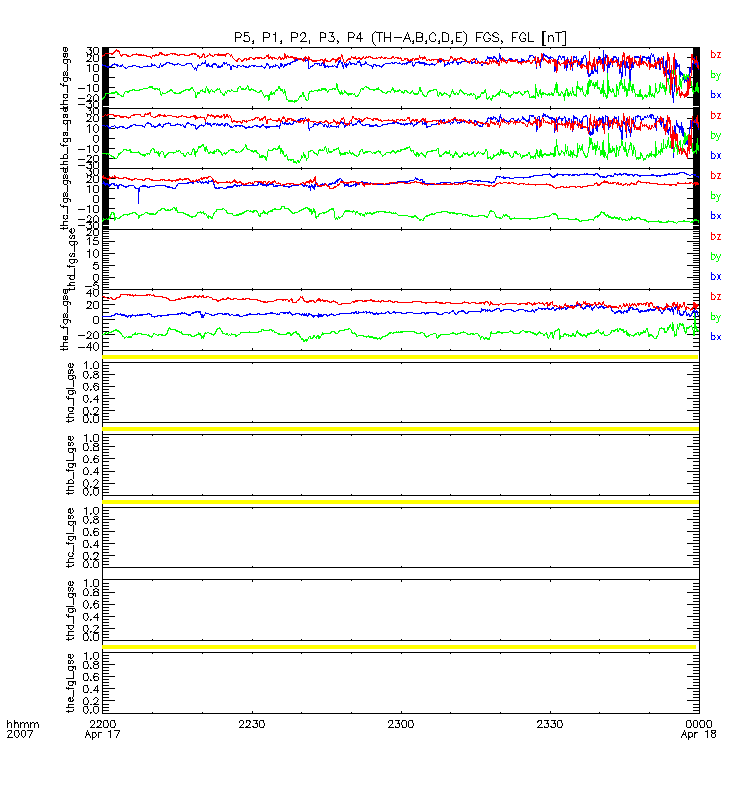Click the yellow bar above the thc_fgl_gse panel
The height and width of the screenshot is (800, 750).
pyautogui.click(x=401, y=502)
